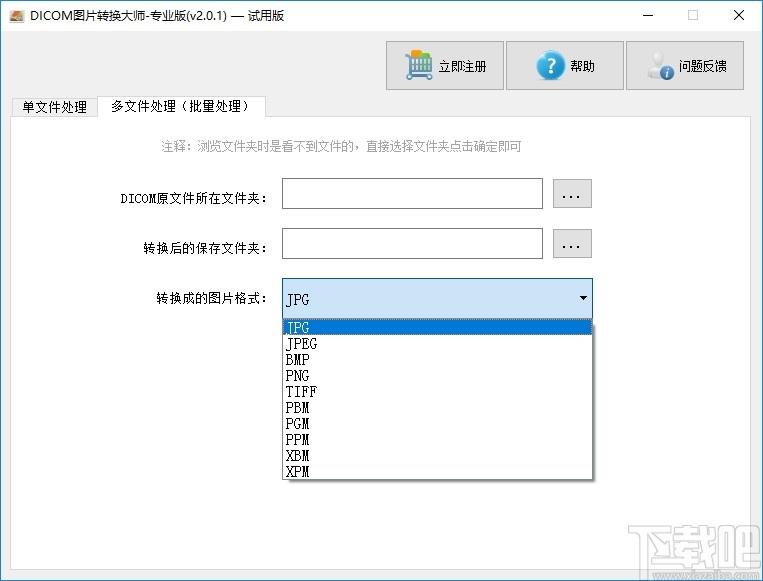Select XPM output format
Screen dimensions: 763x581
[x=437, y=472]
